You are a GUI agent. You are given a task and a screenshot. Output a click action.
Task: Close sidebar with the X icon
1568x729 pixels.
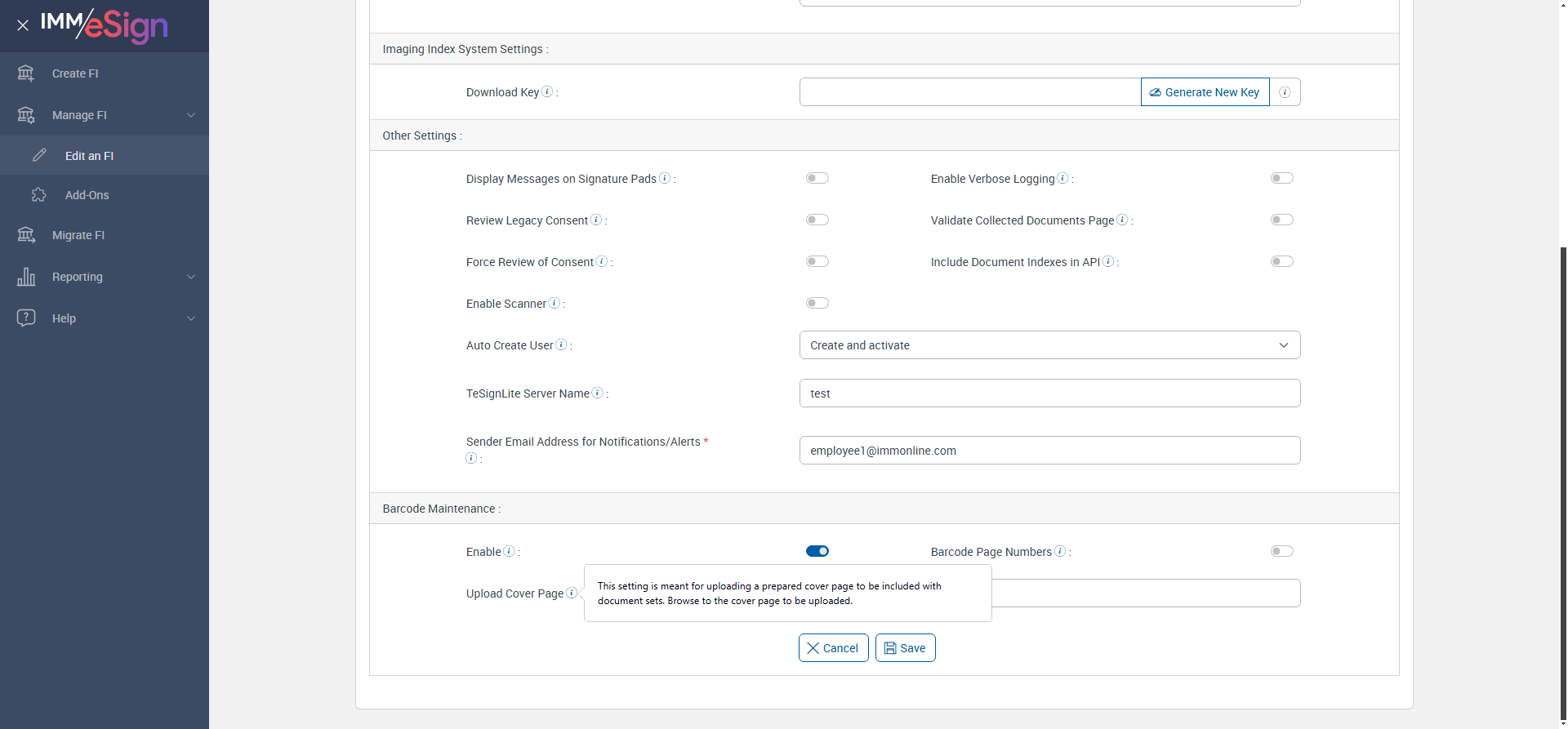(x=23, y=25)
